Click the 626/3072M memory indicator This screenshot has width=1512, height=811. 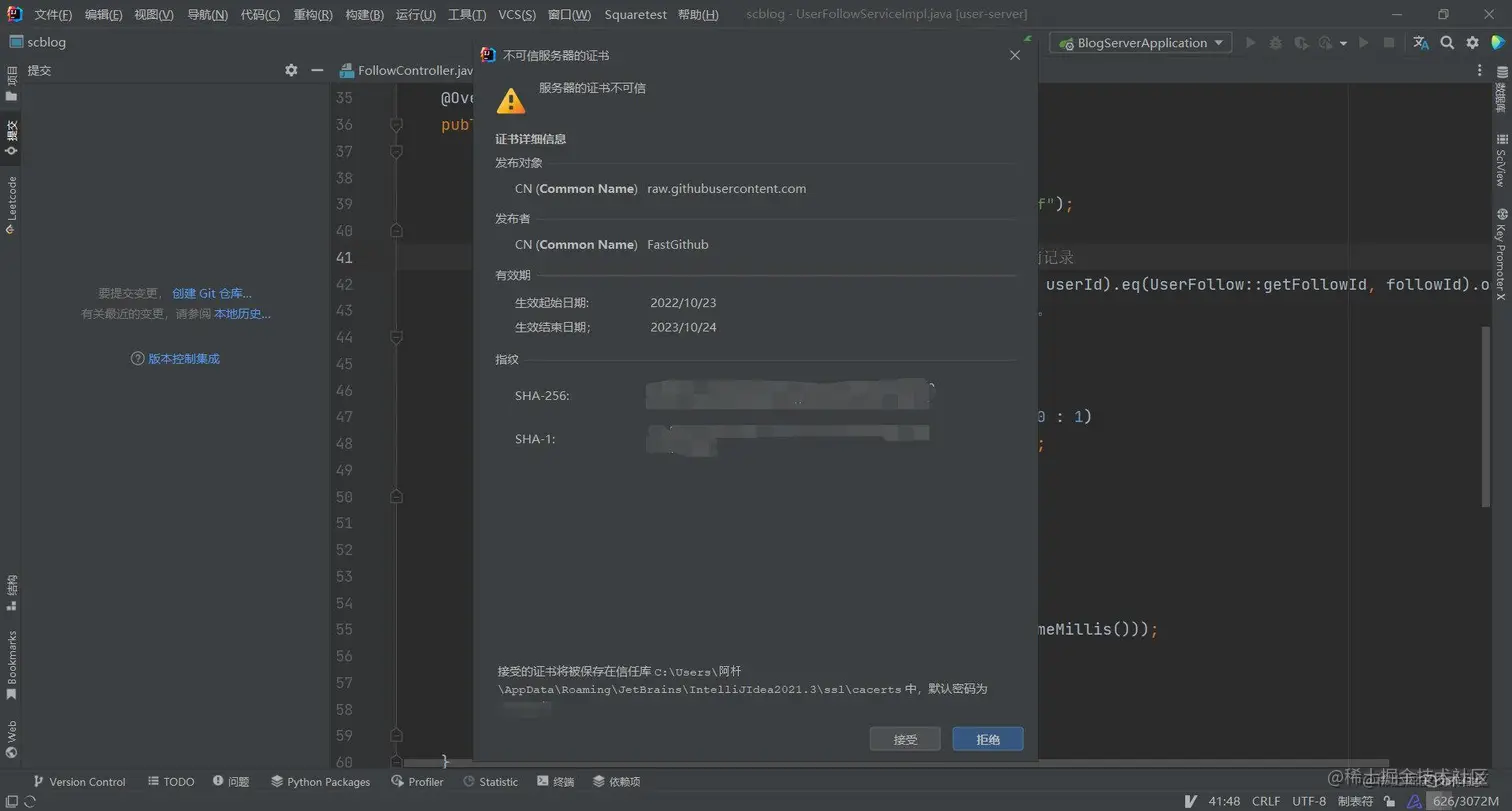tap(1466, 801)
